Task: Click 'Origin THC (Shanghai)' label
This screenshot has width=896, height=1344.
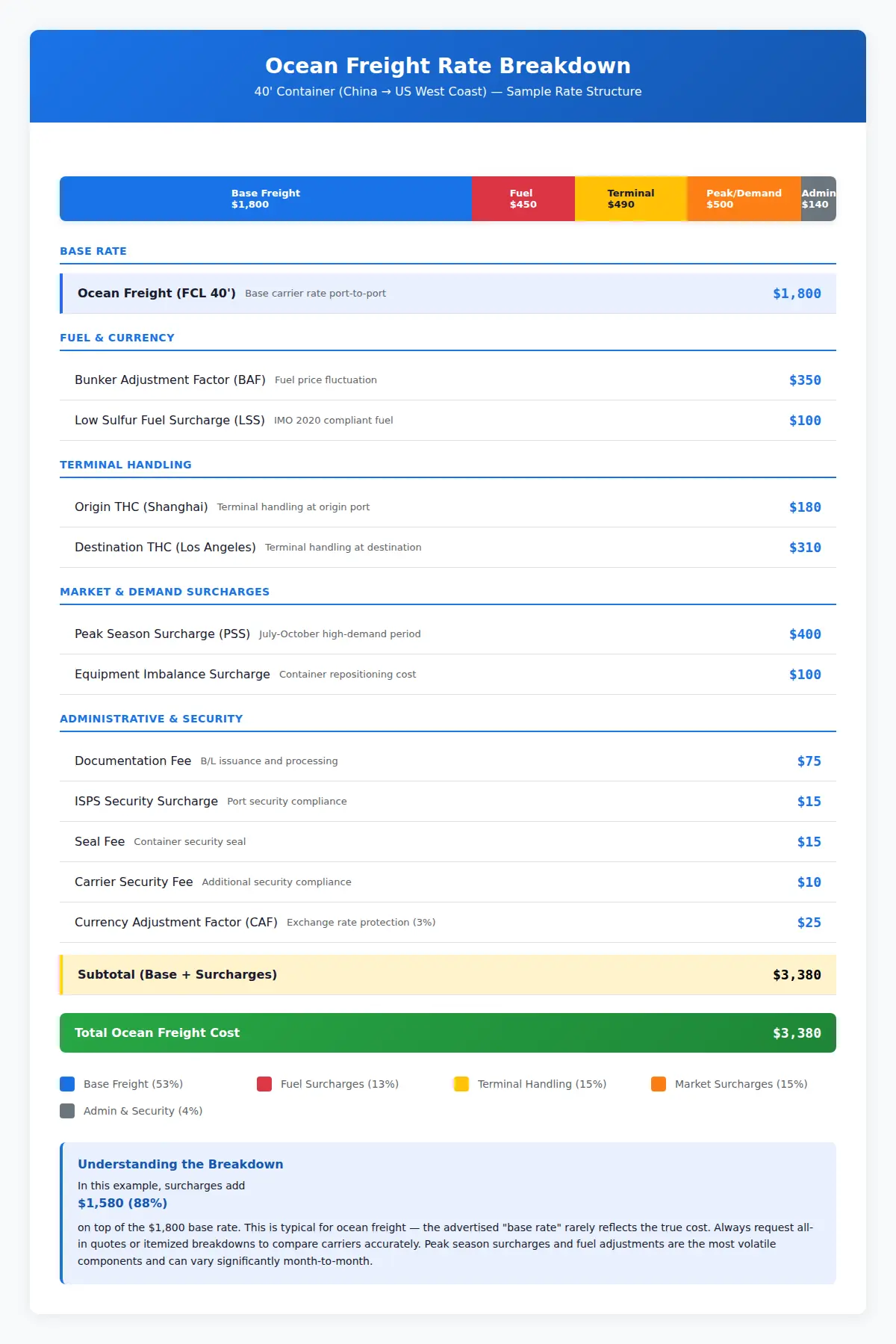Action: [x=141, y=507]
